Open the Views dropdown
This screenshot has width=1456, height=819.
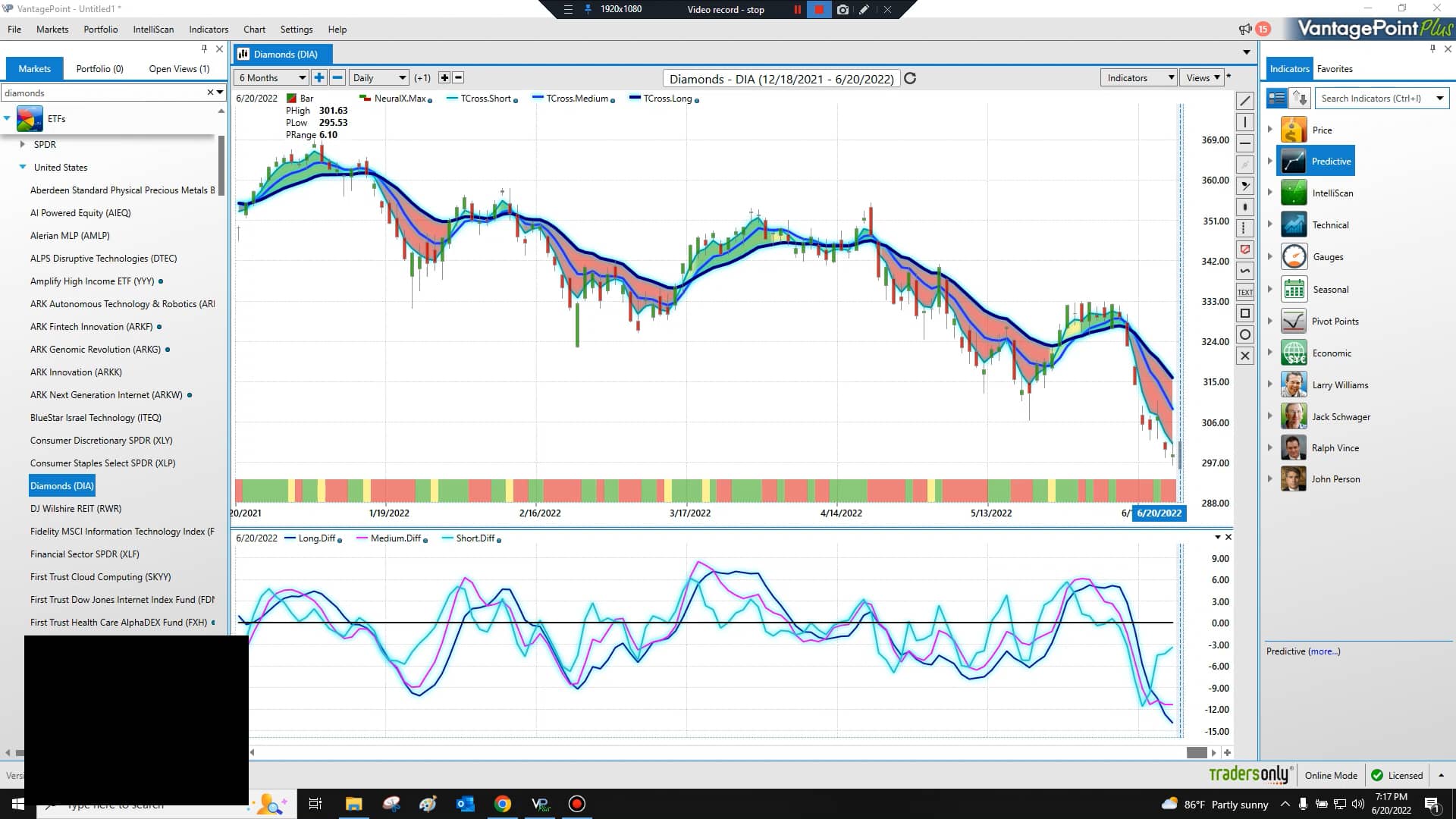click(1203, 77)
